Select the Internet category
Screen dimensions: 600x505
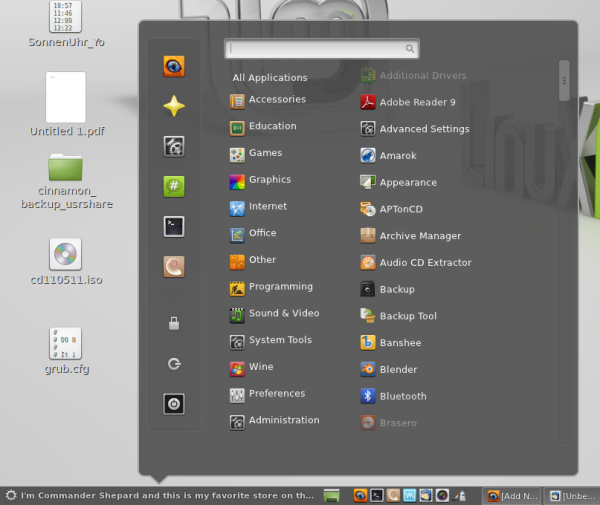[x=258, y=208]
